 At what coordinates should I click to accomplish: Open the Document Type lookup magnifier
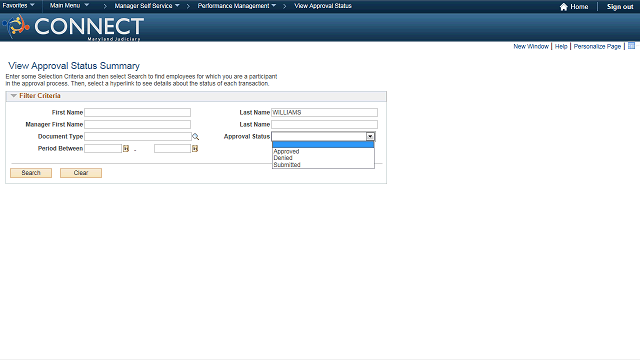196,137
